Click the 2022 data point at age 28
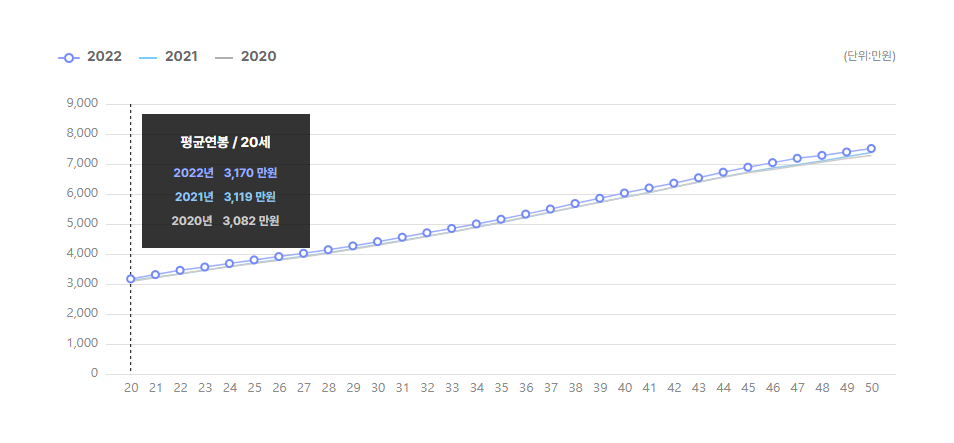 (x=328, y=249)
